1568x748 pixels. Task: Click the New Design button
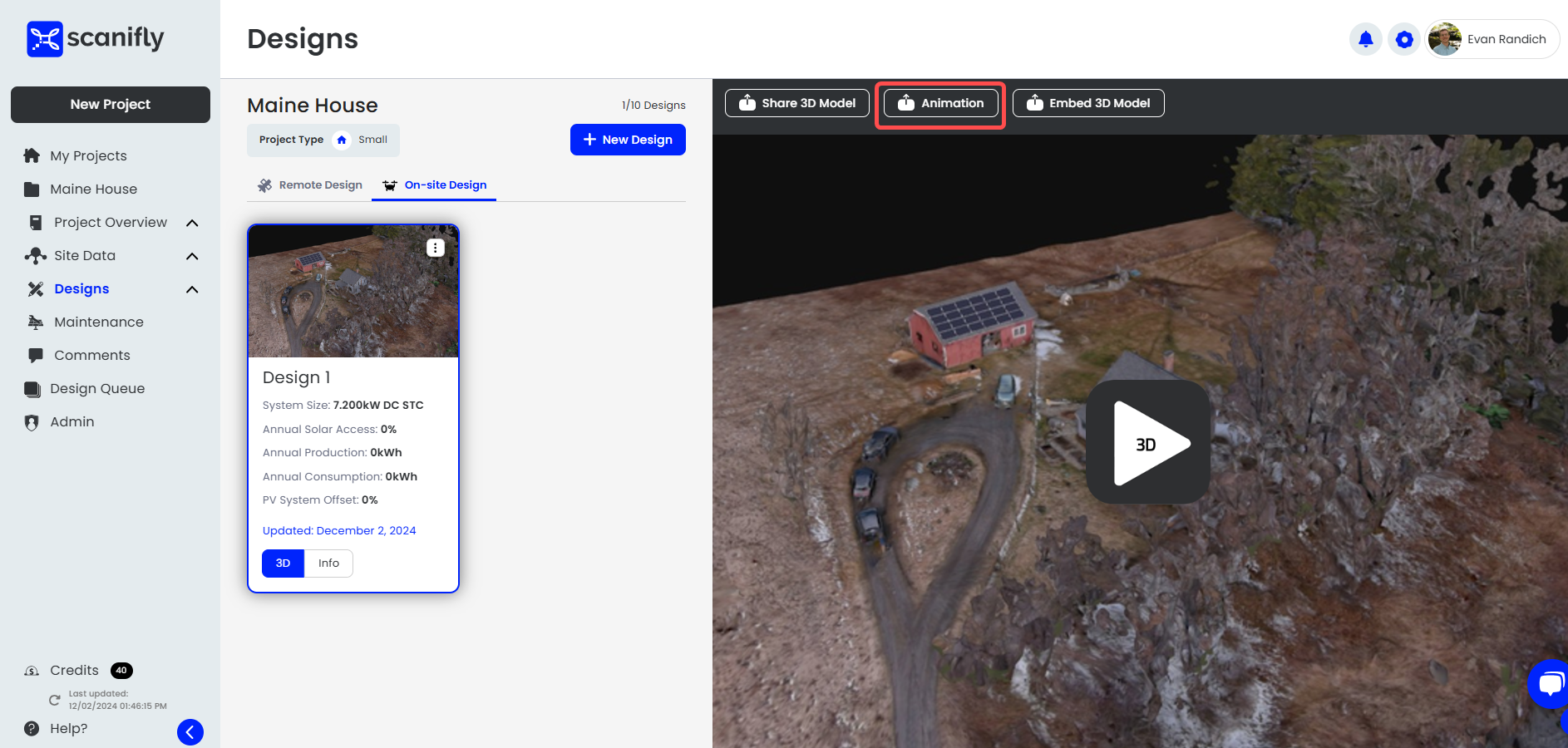[x=628, y=140]
